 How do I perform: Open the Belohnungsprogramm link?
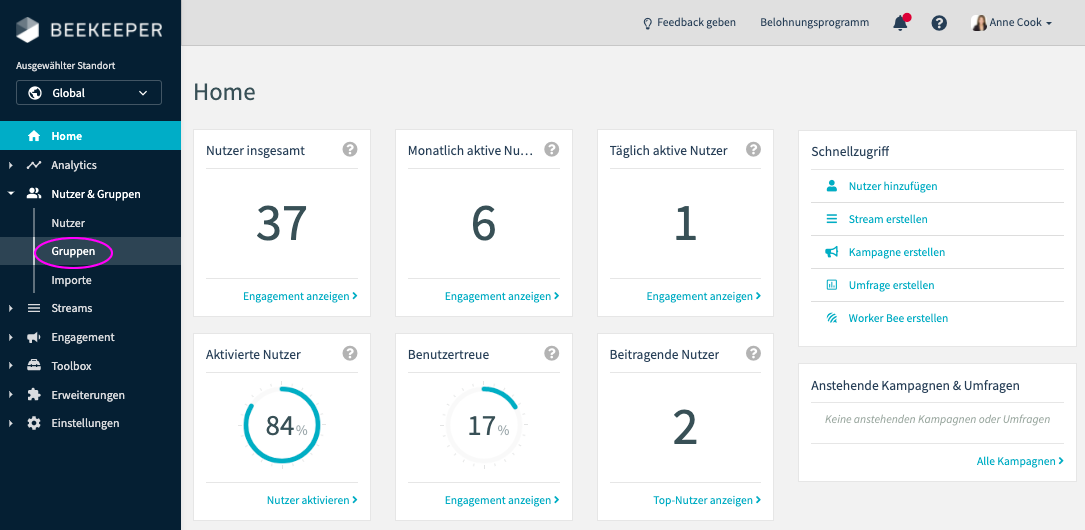814,23
